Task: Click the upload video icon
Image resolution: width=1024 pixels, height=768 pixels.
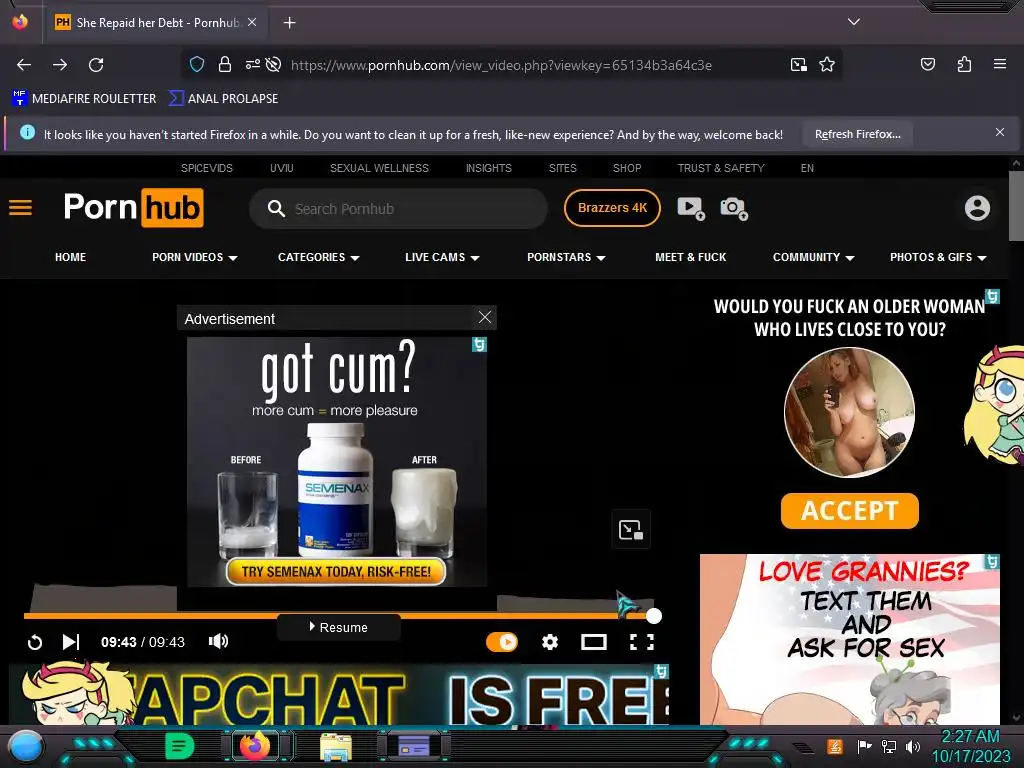Action: click(690, 208)
